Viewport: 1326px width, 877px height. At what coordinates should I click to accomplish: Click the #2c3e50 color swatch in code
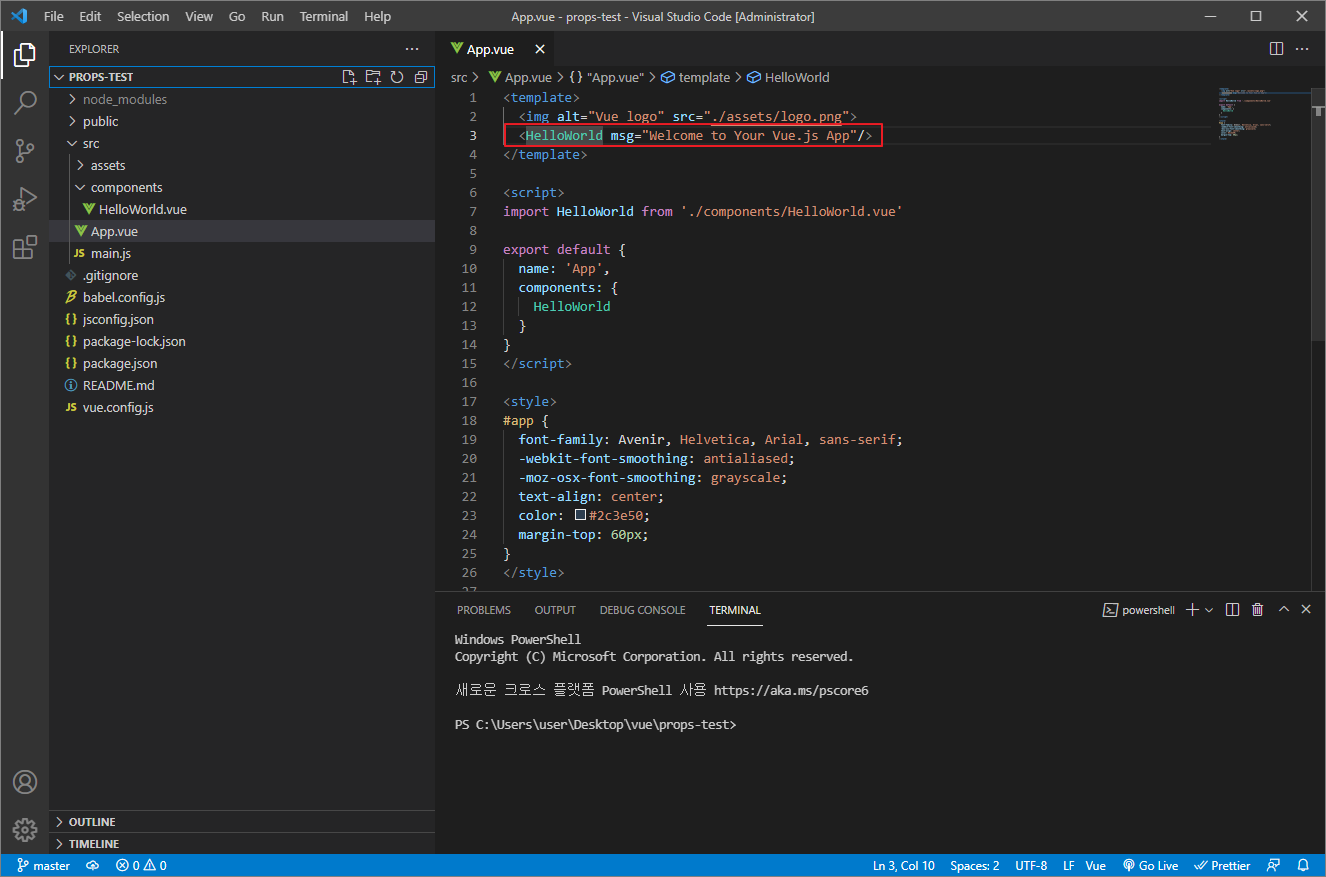tap(580, 516)
